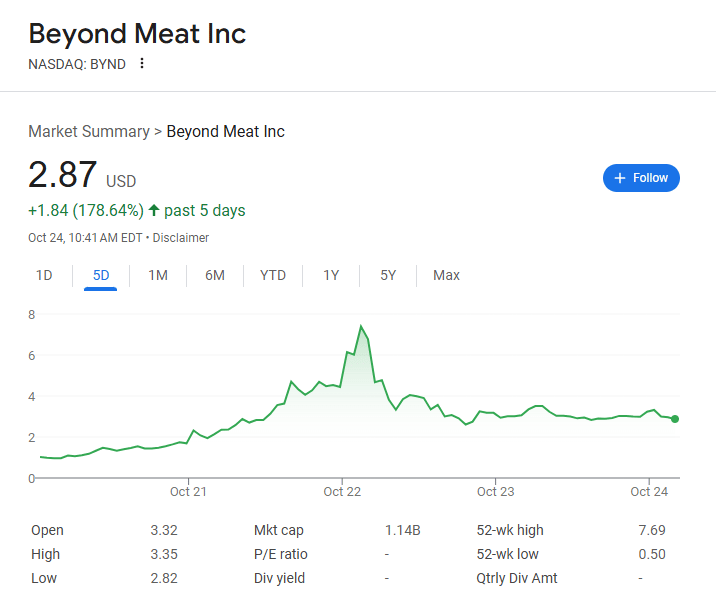The image size is (716, 604).
Task: Click the plus icon on the Follow button
Action: (620, 178)
